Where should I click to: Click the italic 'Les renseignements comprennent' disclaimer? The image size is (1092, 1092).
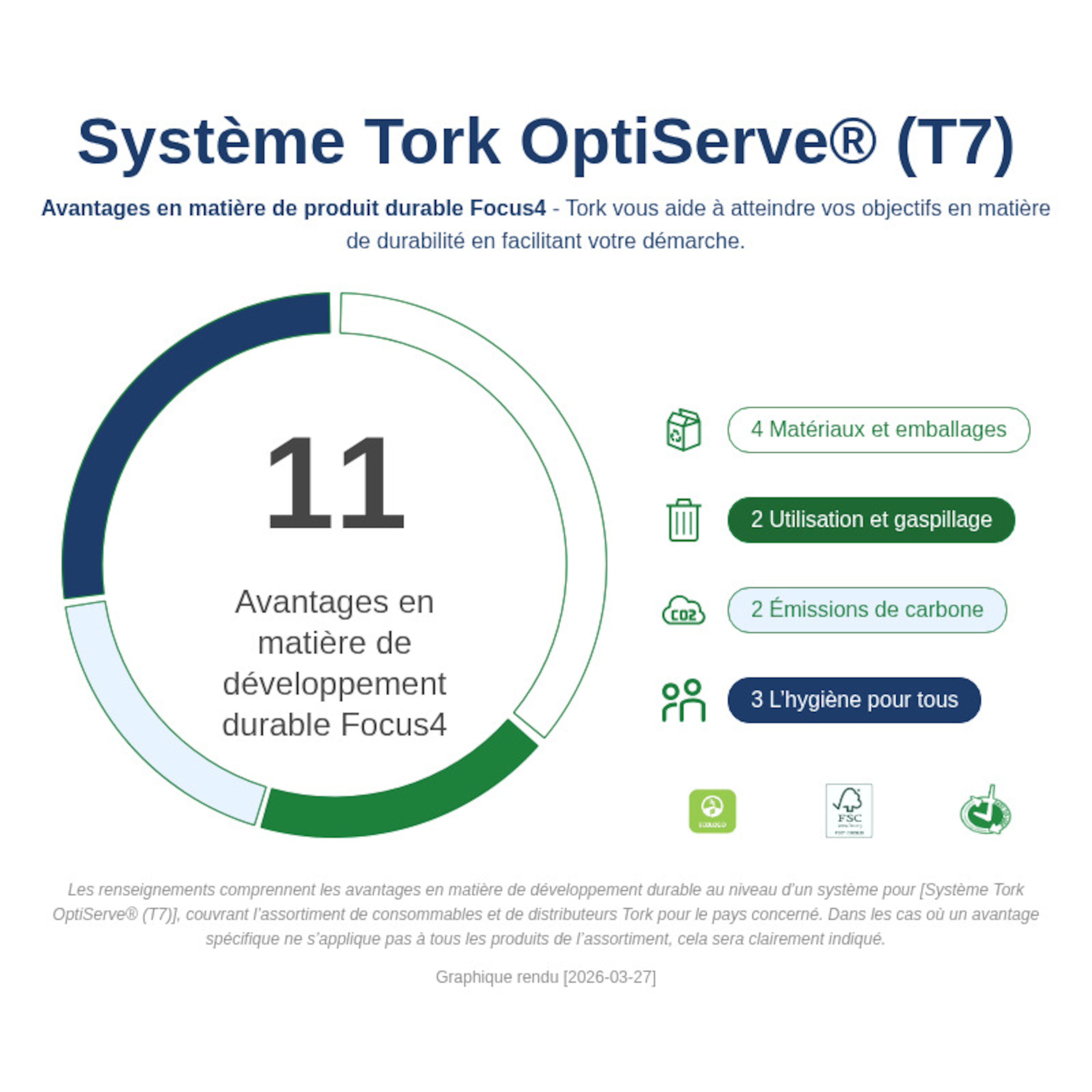pos(546,915)
